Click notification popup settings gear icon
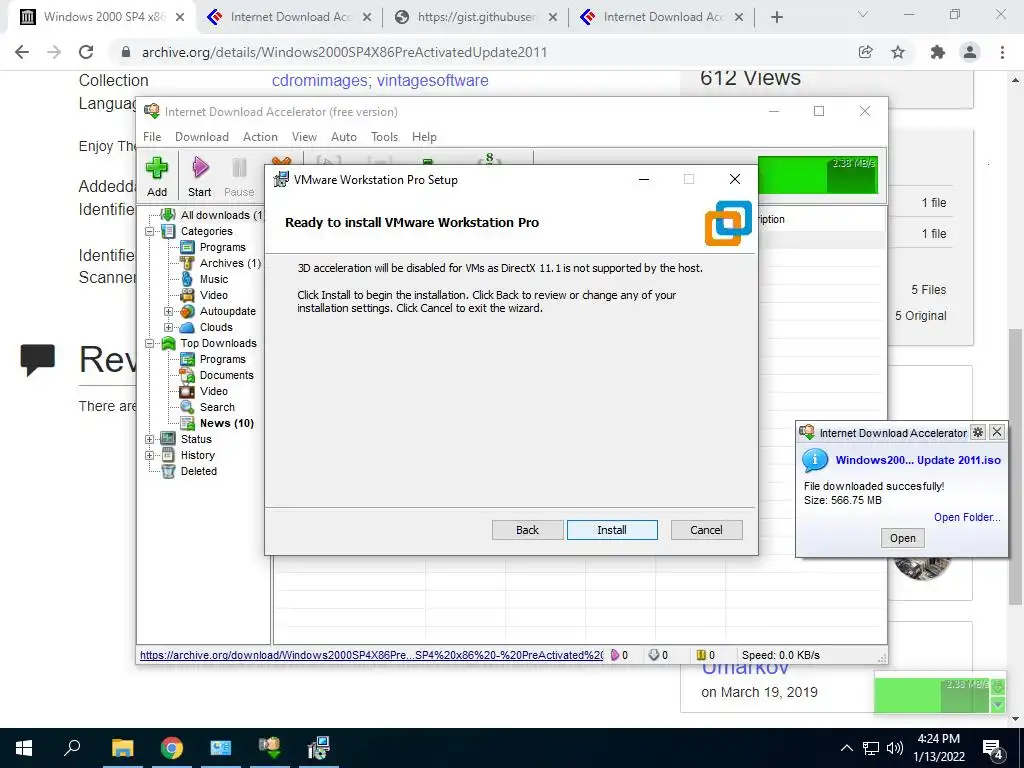The width and height of the screenshot is (1024, 768). 978,432
